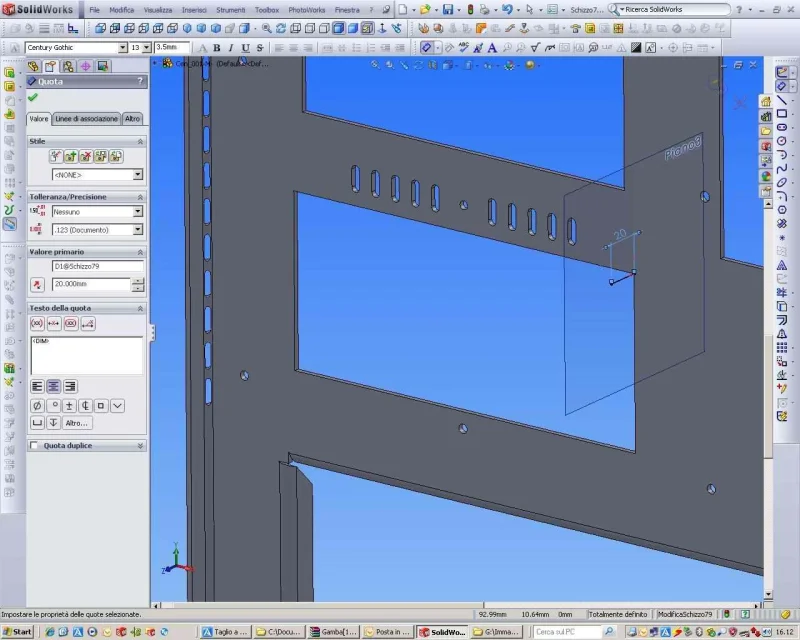Click the Quota panel help question mark
800x640 pixels.
click(x=140, y=81)
